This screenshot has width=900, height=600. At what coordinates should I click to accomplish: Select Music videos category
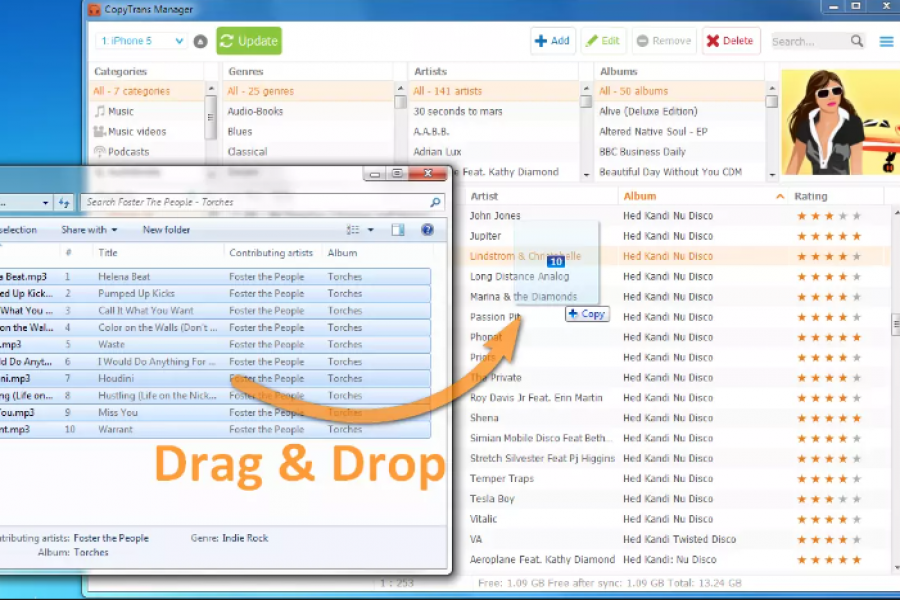point(137,132)
